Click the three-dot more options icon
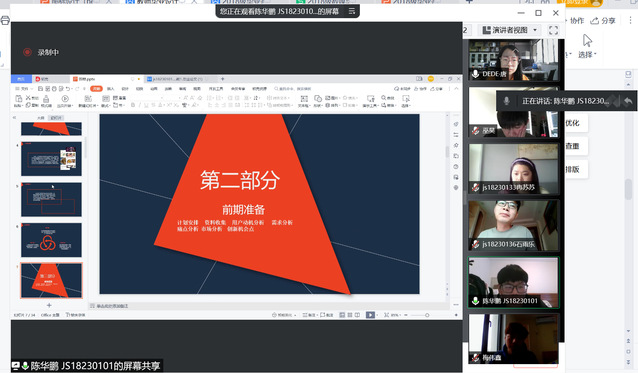Screen dimensions: 638x373 [x=630, y=20]
